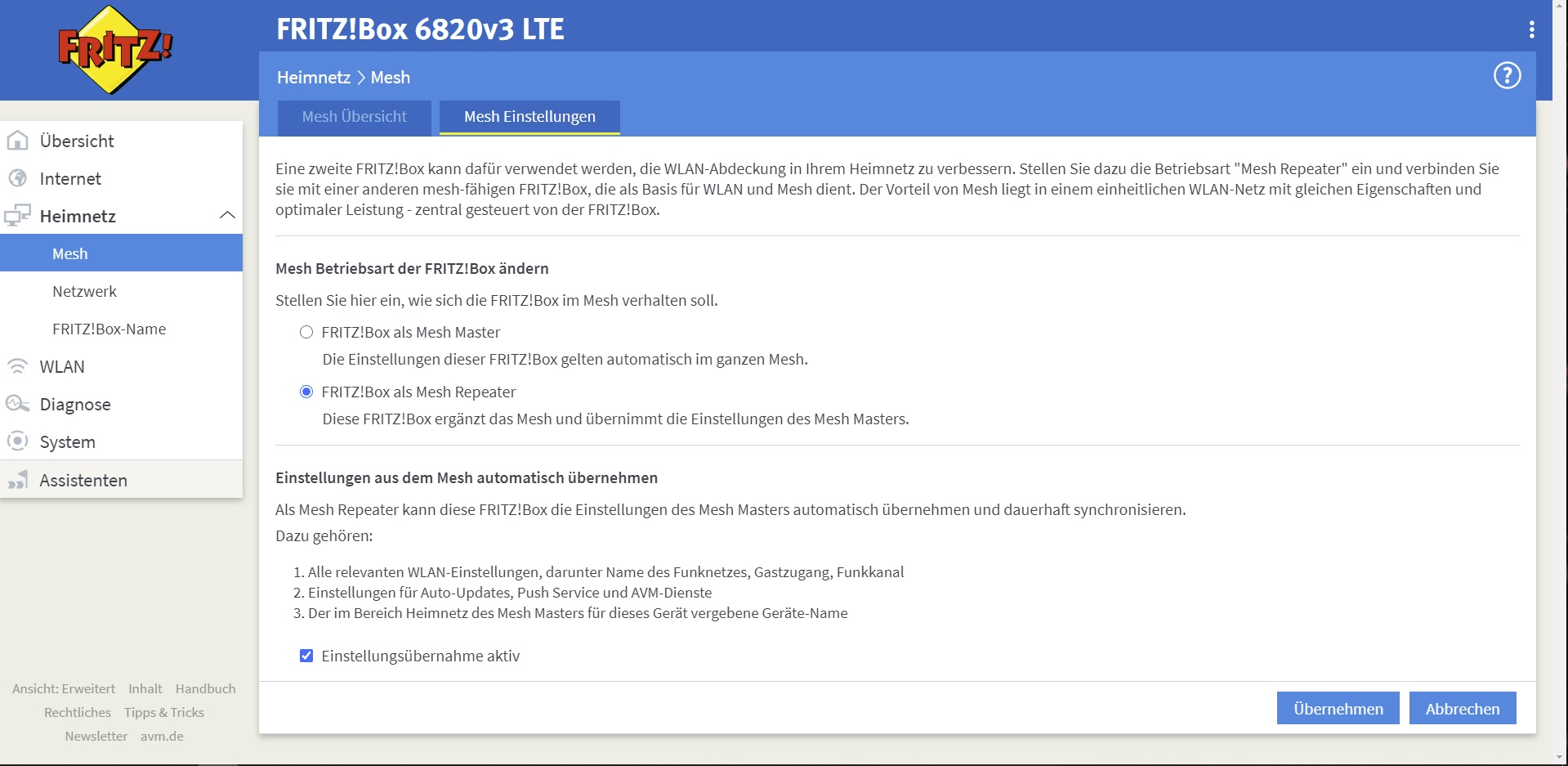Click the Internet globe icon
This screenshot has width=1568, height=766.
pos(17,178)
